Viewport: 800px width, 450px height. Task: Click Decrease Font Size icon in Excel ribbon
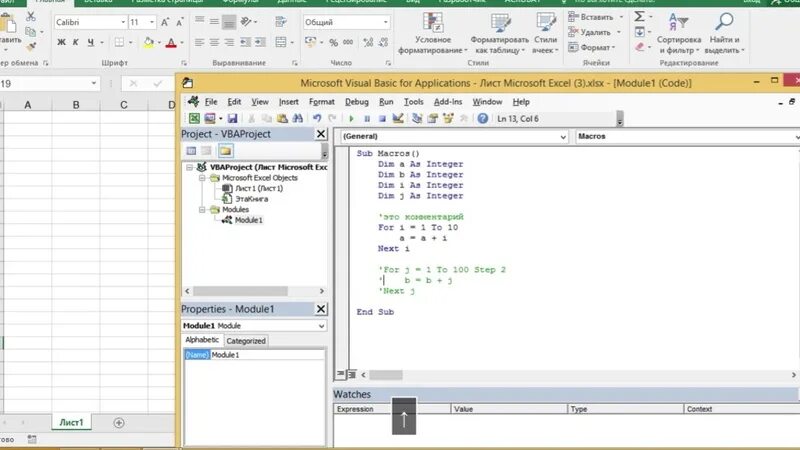tap(180, 22)
